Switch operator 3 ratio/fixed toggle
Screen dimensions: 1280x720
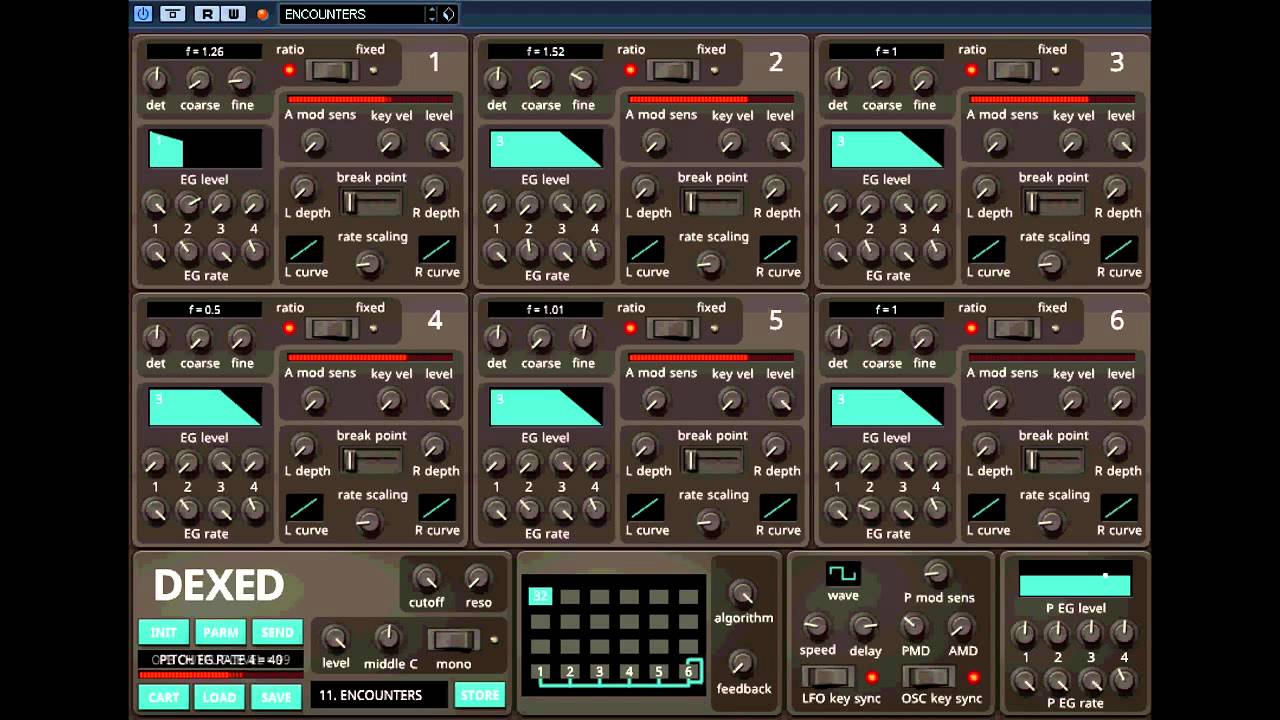[x=1013, y=70]
